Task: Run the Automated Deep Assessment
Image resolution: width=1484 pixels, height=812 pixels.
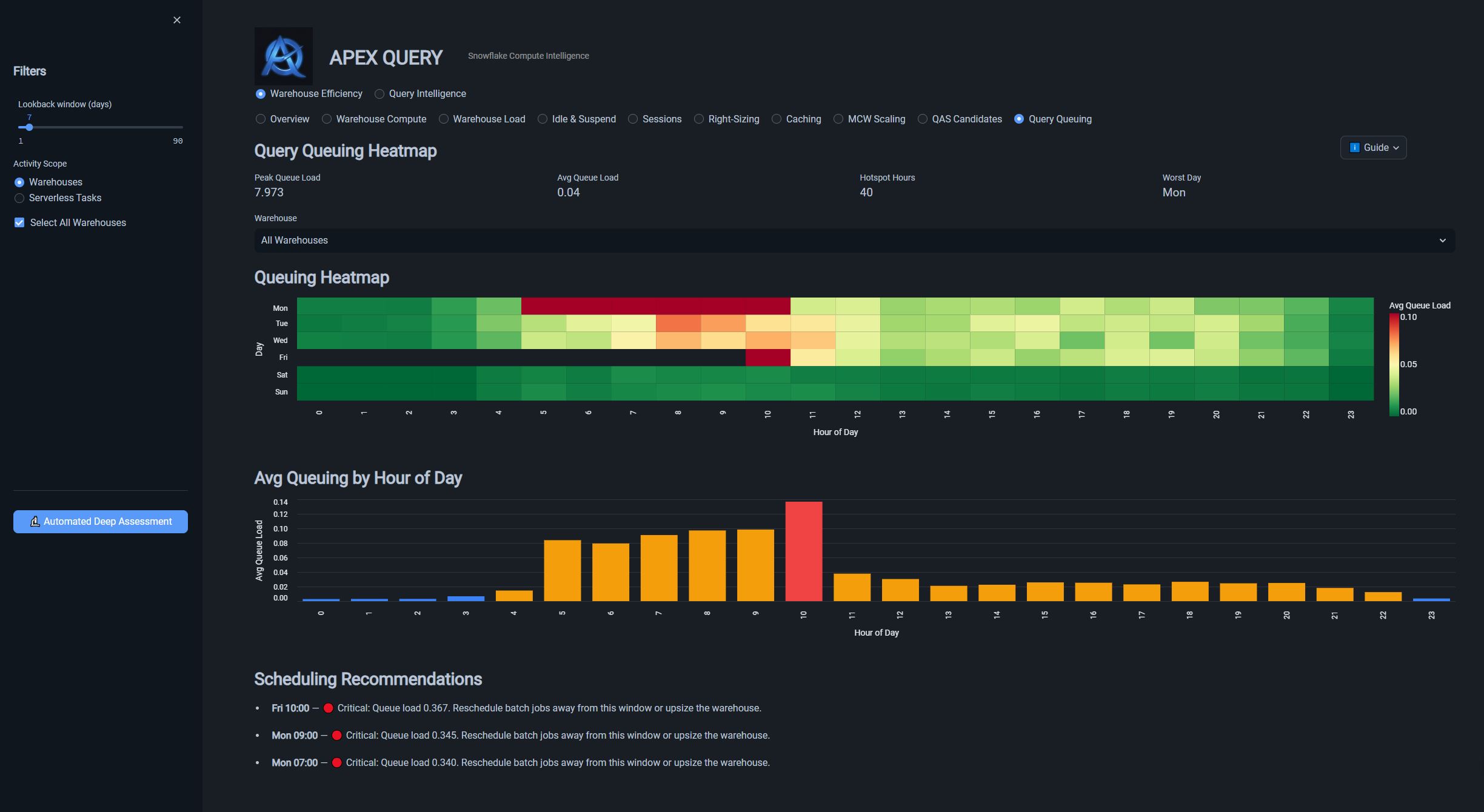Action: click(101, 522)
